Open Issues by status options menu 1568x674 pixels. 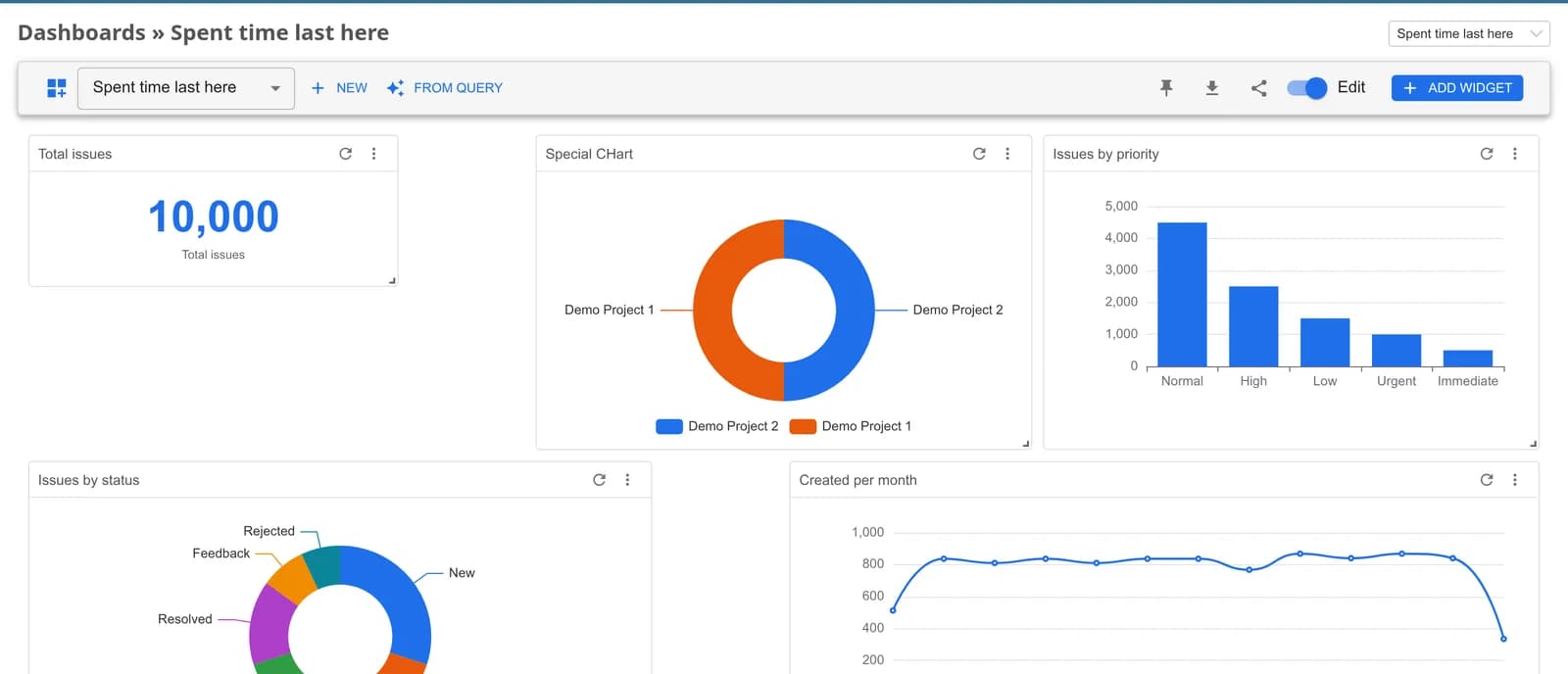tap(628, 480)
